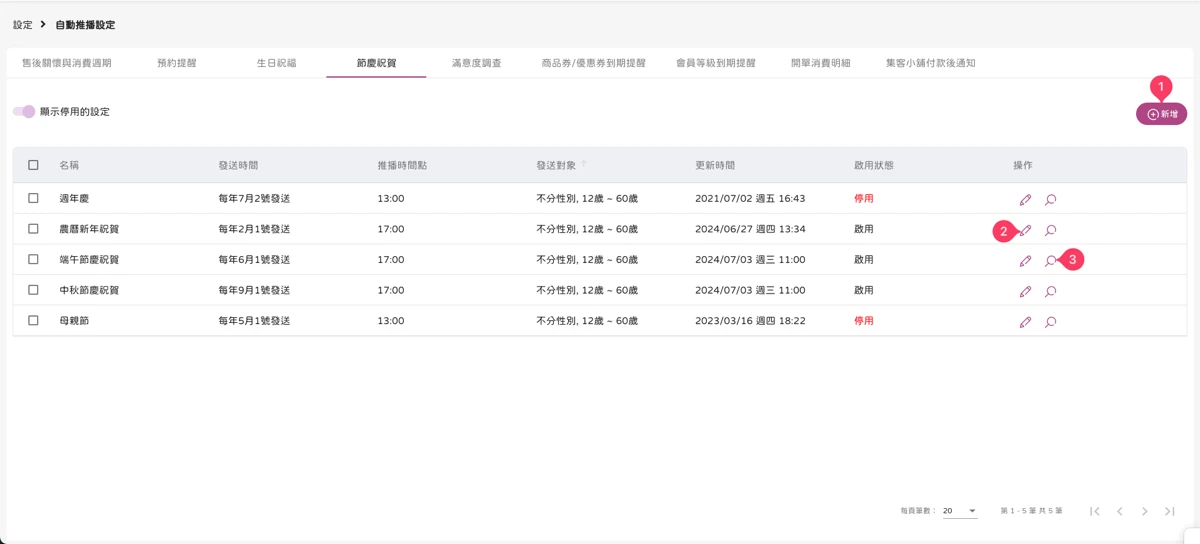Click 農曆新年祝賀 name cell
The width and height of the screenshot is (1200, 544).
point(89,229)
